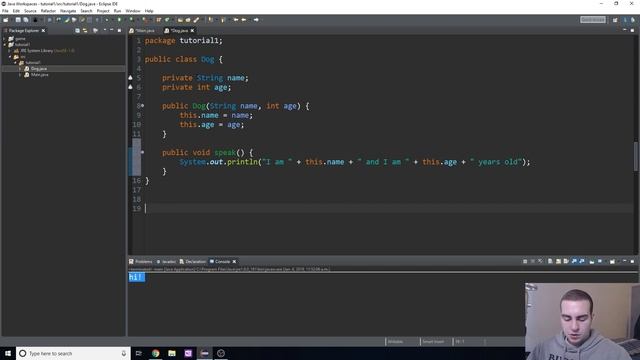The image size is (640, 360).
Task: Close the Console view tab
Action: tap(234, 262)
